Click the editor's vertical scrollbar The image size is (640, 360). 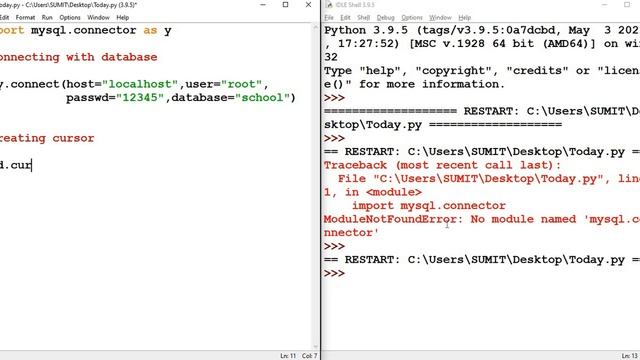click(316, 186)
